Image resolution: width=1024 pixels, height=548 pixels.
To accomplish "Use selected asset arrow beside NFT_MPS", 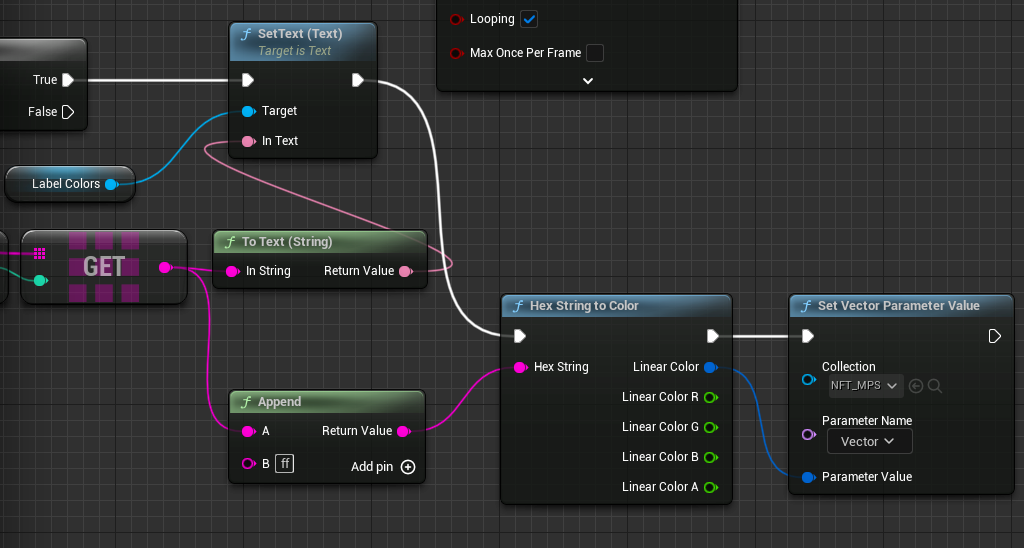I will tap(916, 386).
